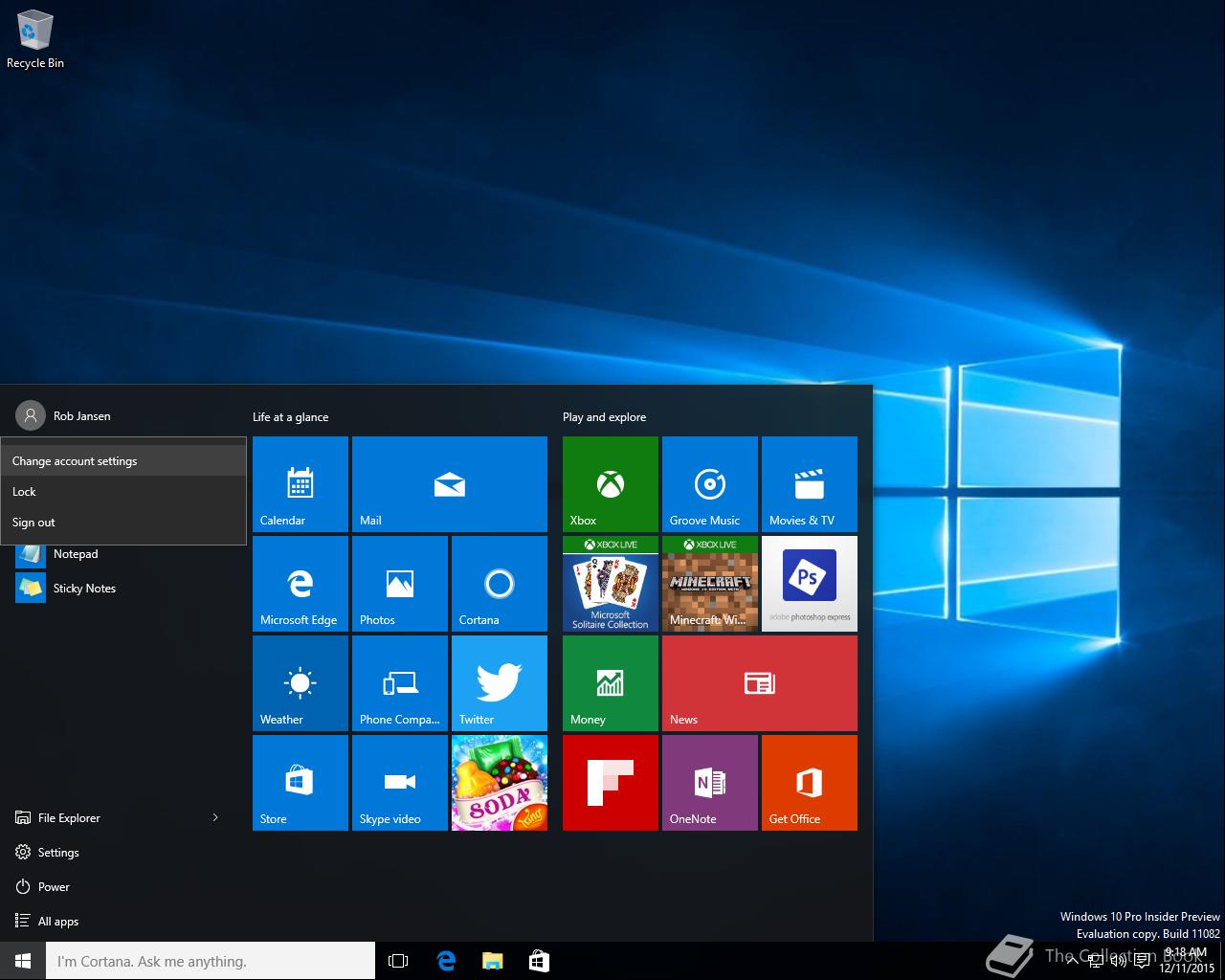Open the Xbox tile
The width and height of the screenshot is (1225, 980).
click(611, 484)
